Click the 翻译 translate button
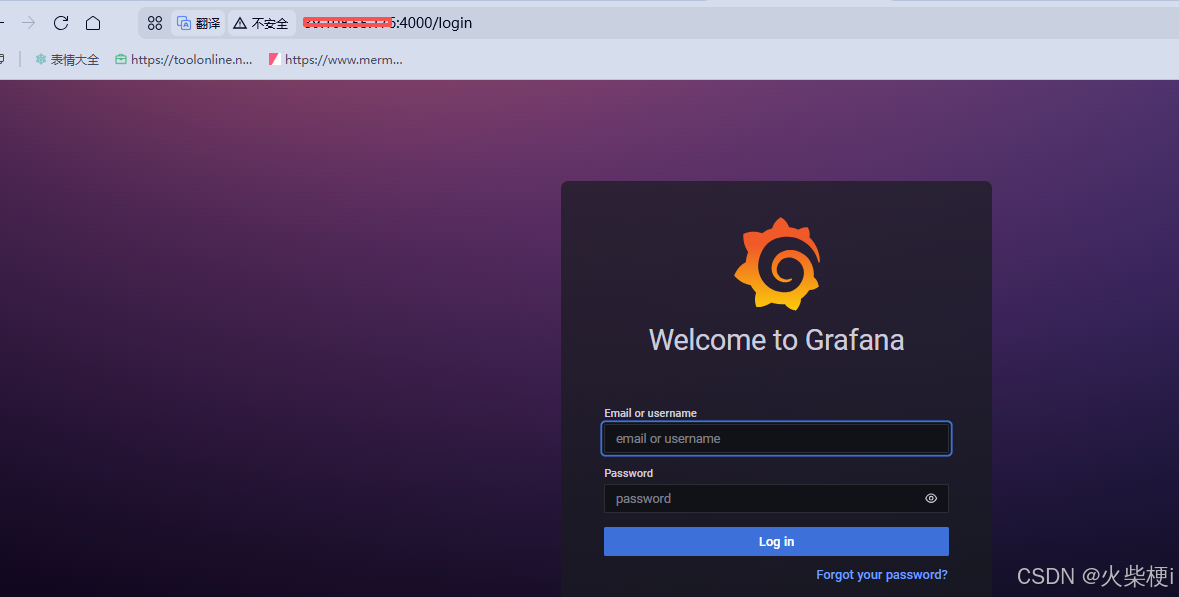Image resolution: width=1179 pixels, height=597 pixels. point(199,23)
